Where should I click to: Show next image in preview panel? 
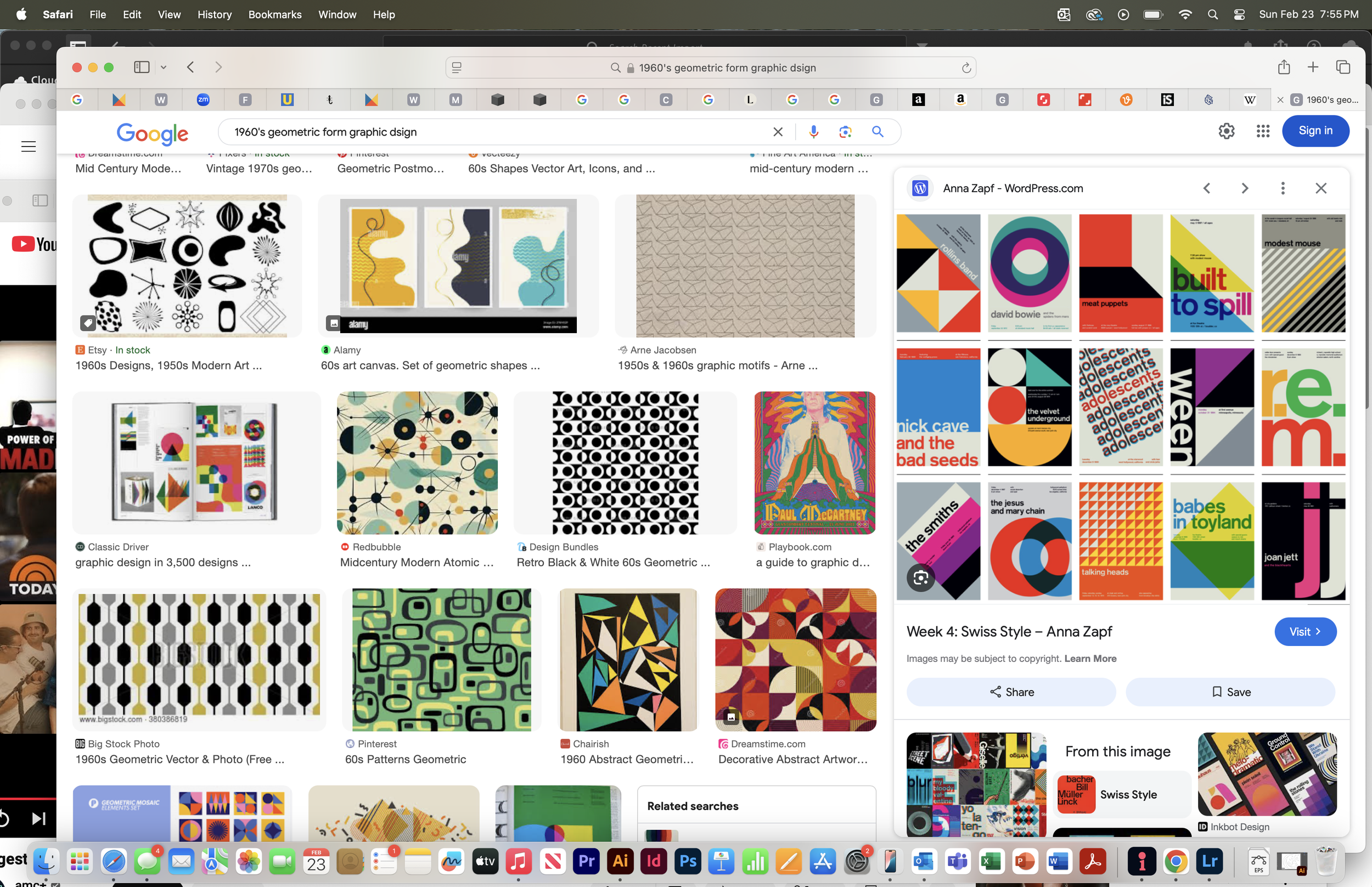click(1245, 188)
